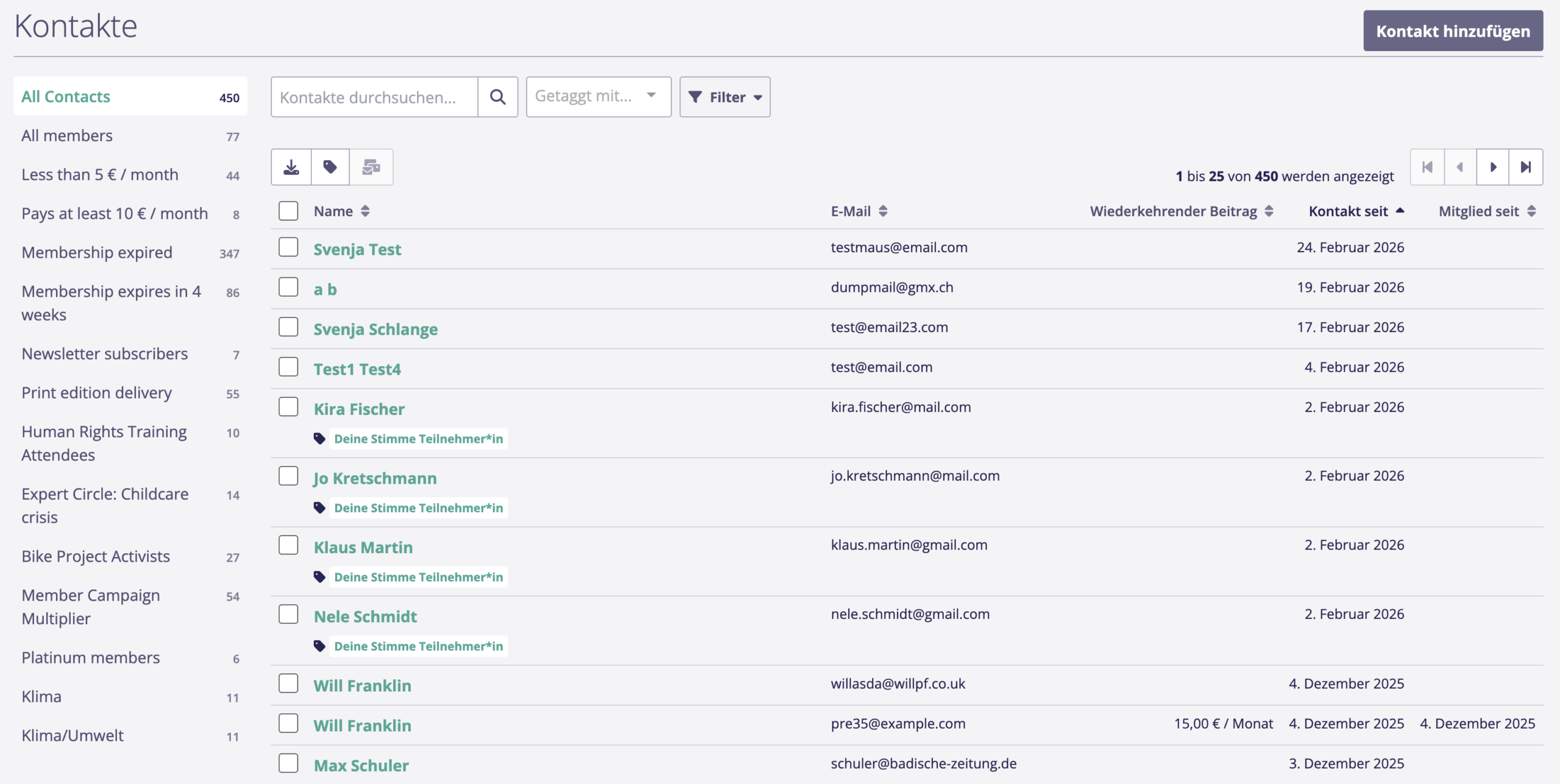1560x784 pixels.
Task: Open the Filter dropdown
Action: coord(725,97)
